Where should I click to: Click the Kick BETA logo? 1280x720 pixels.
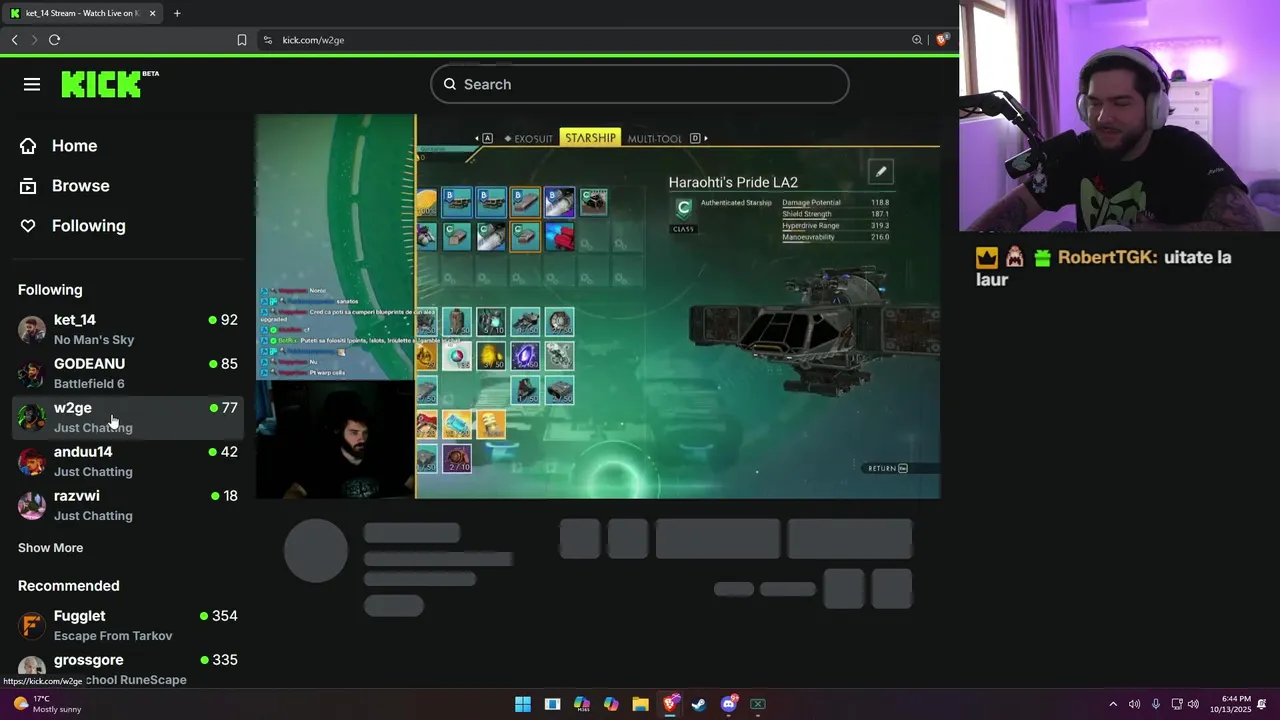coord(110,84)
